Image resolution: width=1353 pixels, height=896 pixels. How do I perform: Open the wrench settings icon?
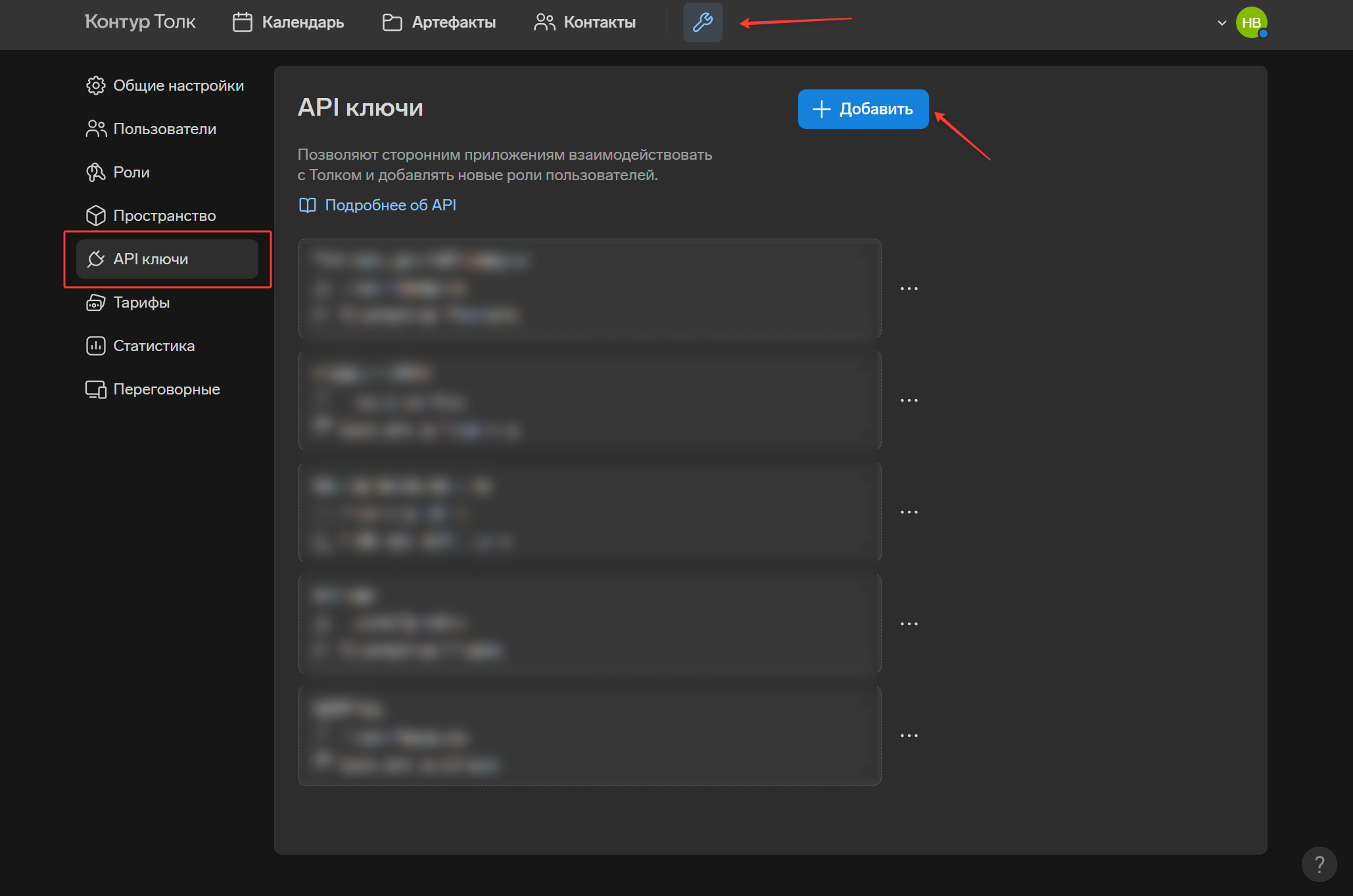click(x=702, y=22)
